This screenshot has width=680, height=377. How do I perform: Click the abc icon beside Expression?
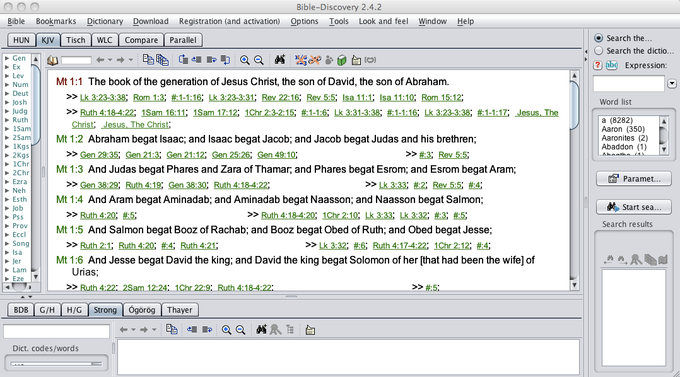click(x=611, y=65)
